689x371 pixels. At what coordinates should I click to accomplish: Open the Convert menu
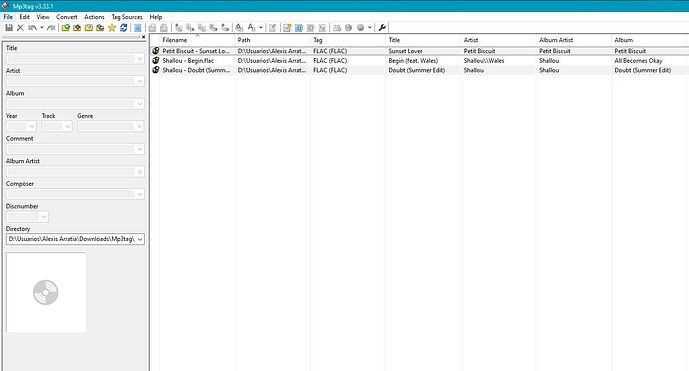click(67, 17)
